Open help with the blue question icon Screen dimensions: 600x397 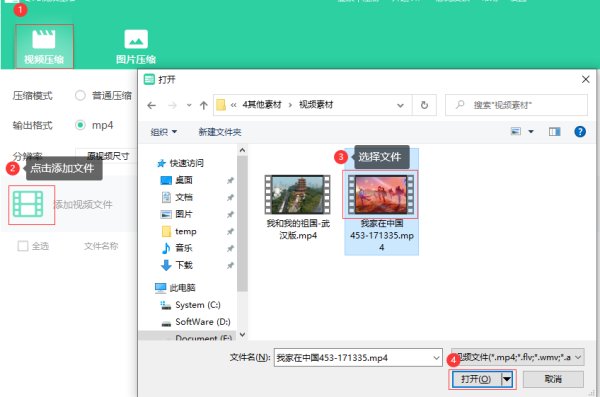(580, 132)
